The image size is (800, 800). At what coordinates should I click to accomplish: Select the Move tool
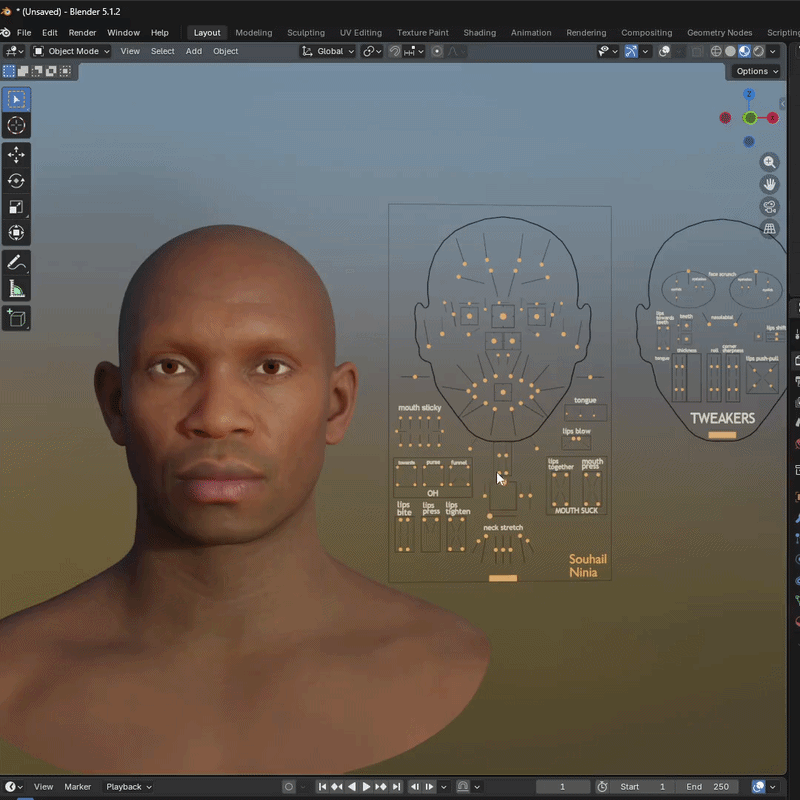click(16, 155)
